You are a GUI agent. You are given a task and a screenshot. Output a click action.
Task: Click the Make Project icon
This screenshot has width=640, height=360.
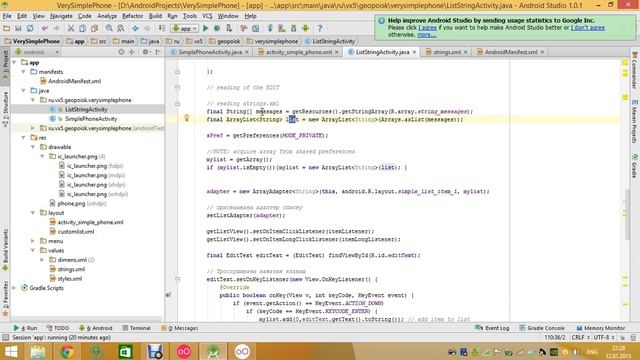coord(162,28)
